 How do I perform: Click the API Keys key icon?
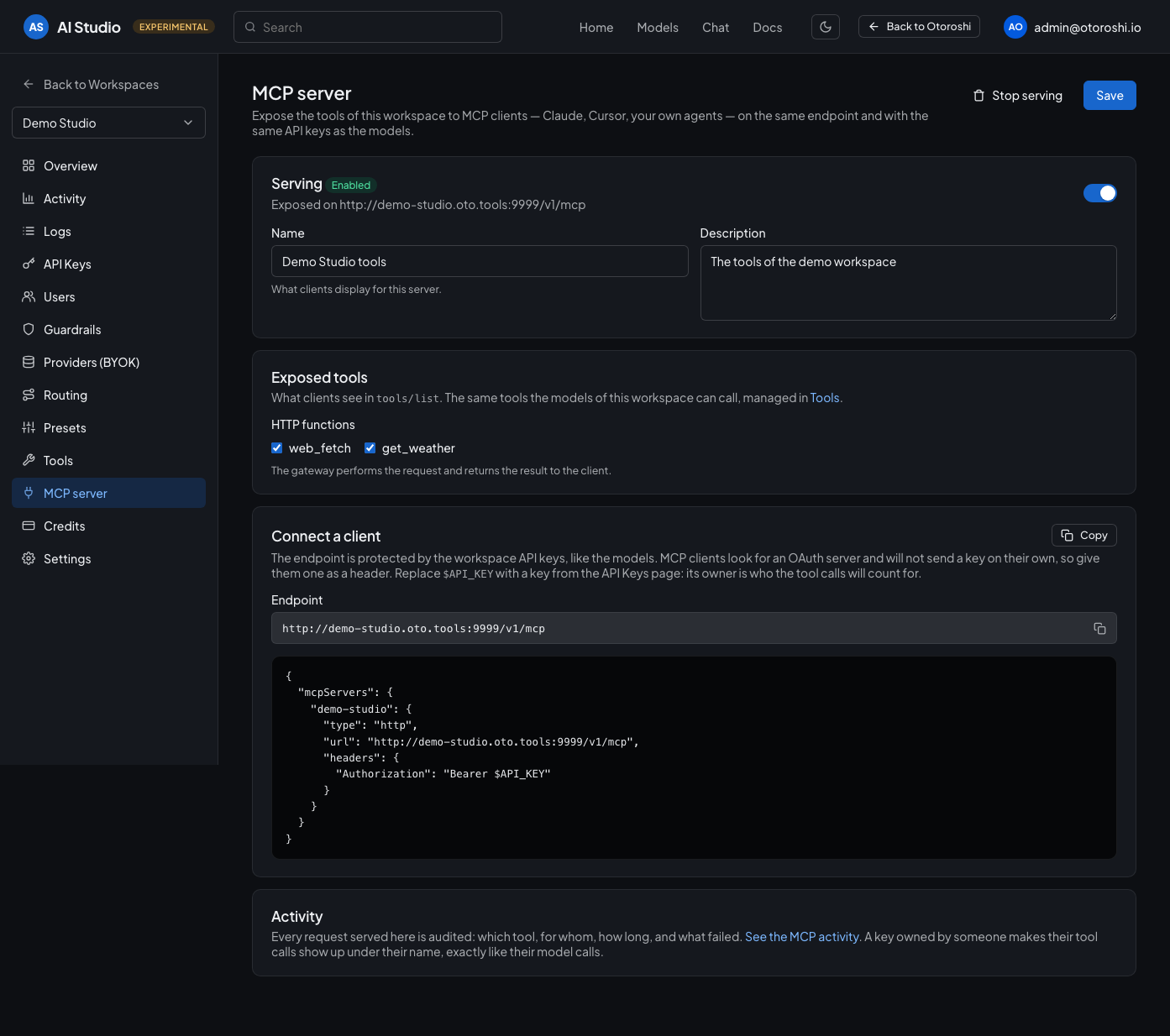tap(29, 264)
